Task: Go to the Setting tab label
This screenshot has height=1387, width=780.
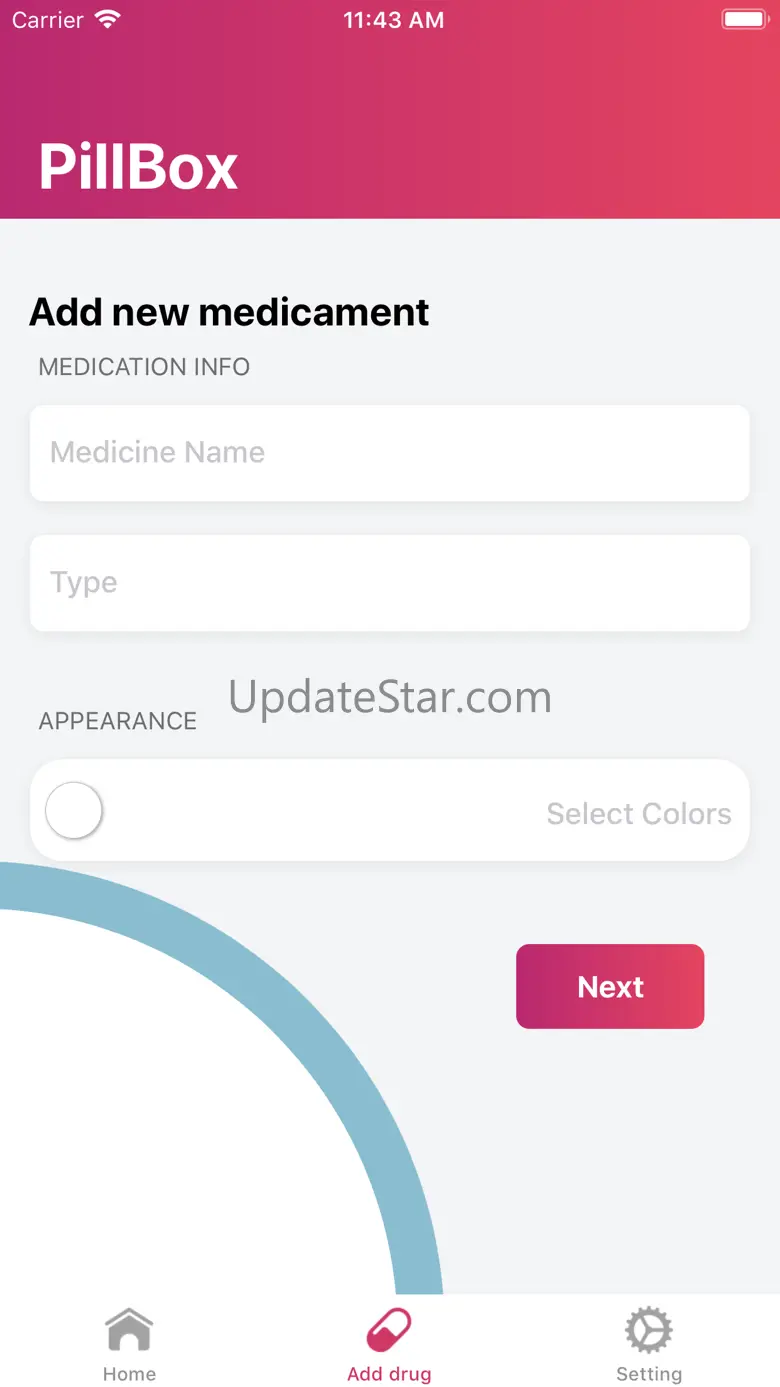Action: click(649, 1374)
